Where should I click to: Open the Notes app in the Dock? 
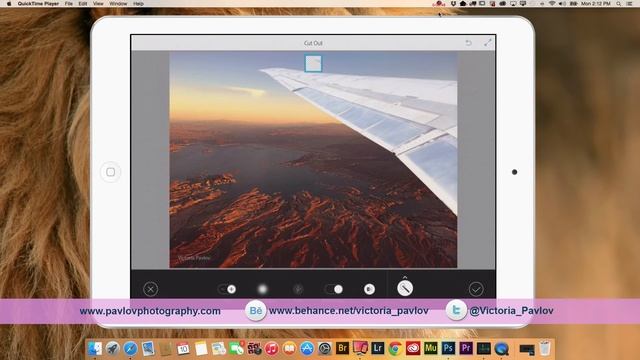201,348
